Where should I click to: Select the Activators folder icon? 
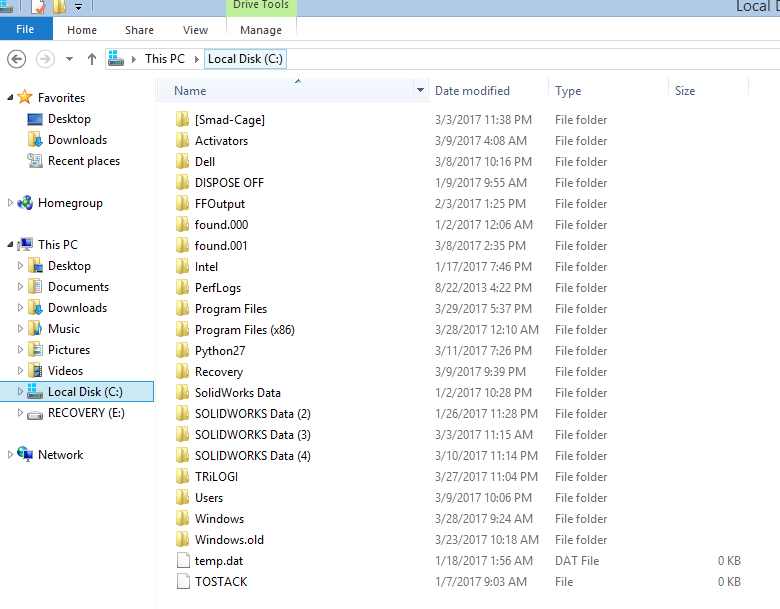183,140
